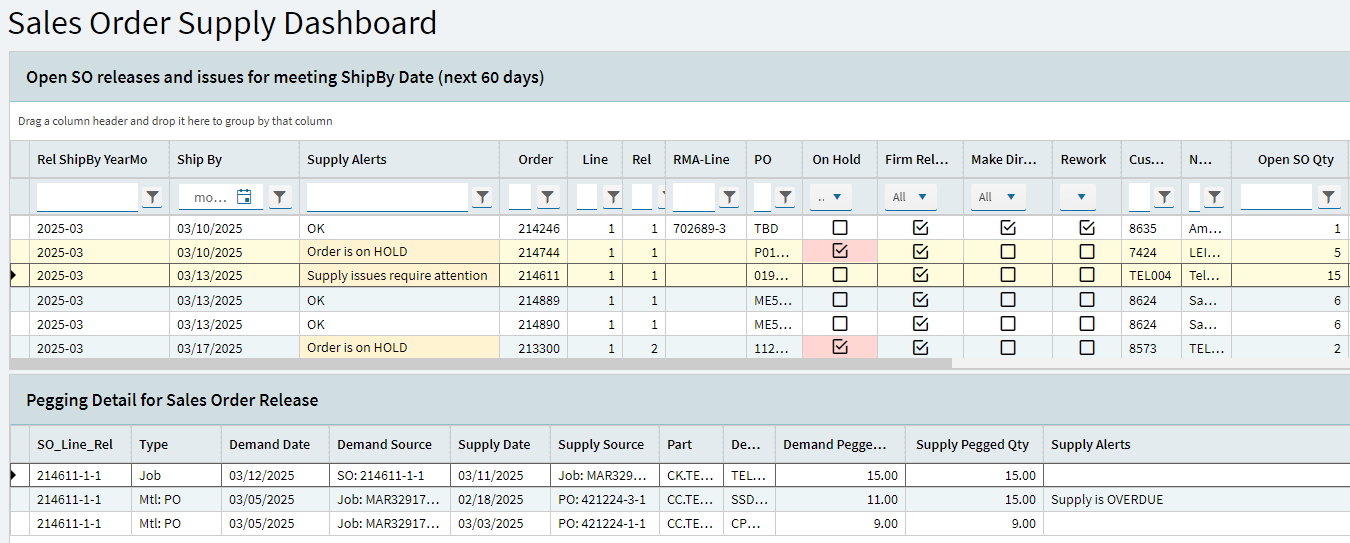Click supply source 'PO: 421224-3-1'
The height and width of the screenshot is (543, 1350).
603,499
